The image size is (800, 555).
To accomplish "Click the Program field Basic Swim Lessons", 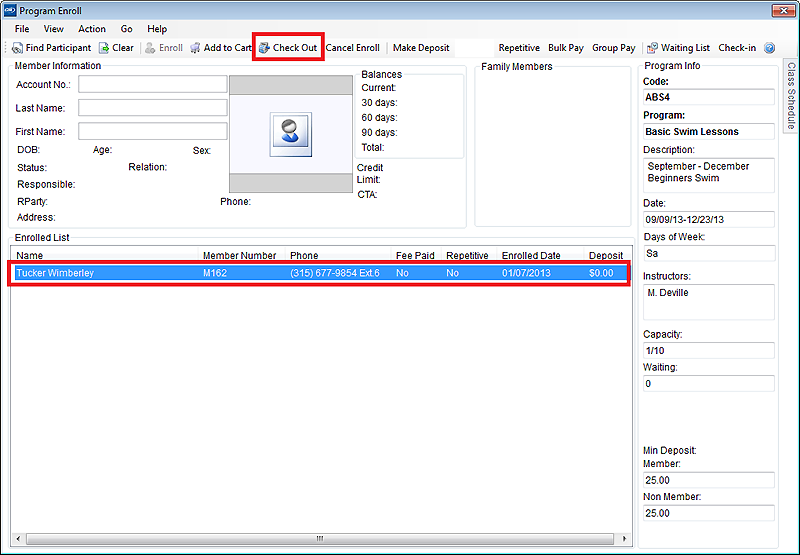I will [x=709, y=131].
